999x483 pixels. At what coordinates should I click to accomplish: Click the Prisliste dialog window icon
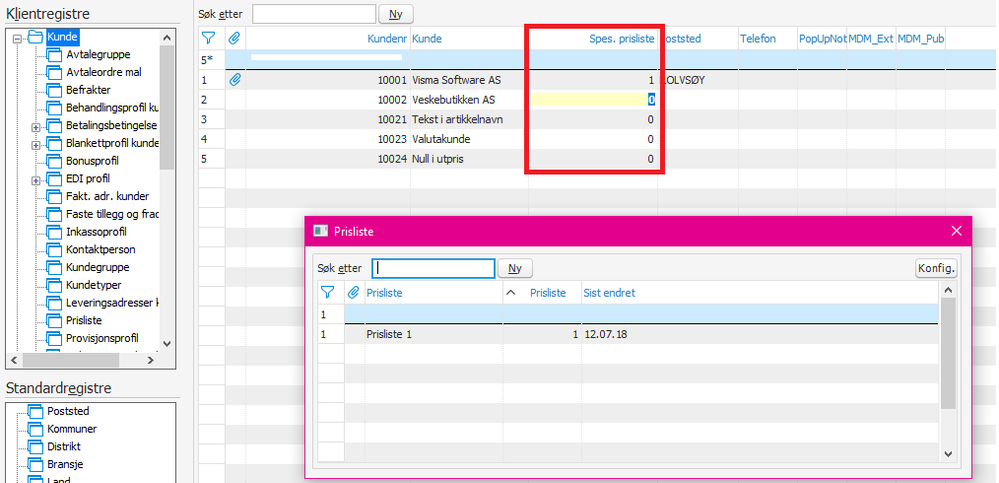pos(321,231)
